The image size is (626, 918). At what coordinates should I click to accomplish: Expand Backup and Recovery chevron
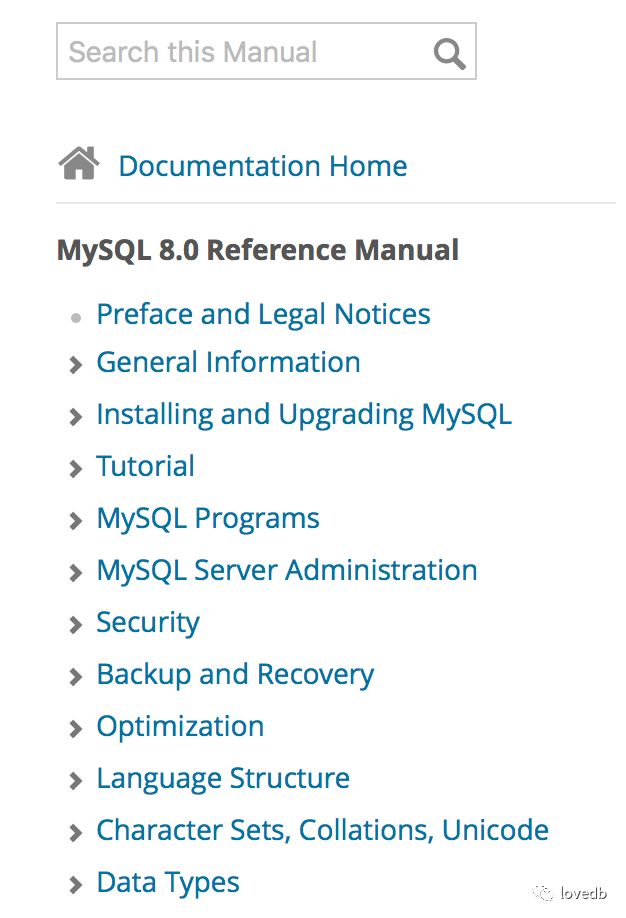tap(76, 677)
